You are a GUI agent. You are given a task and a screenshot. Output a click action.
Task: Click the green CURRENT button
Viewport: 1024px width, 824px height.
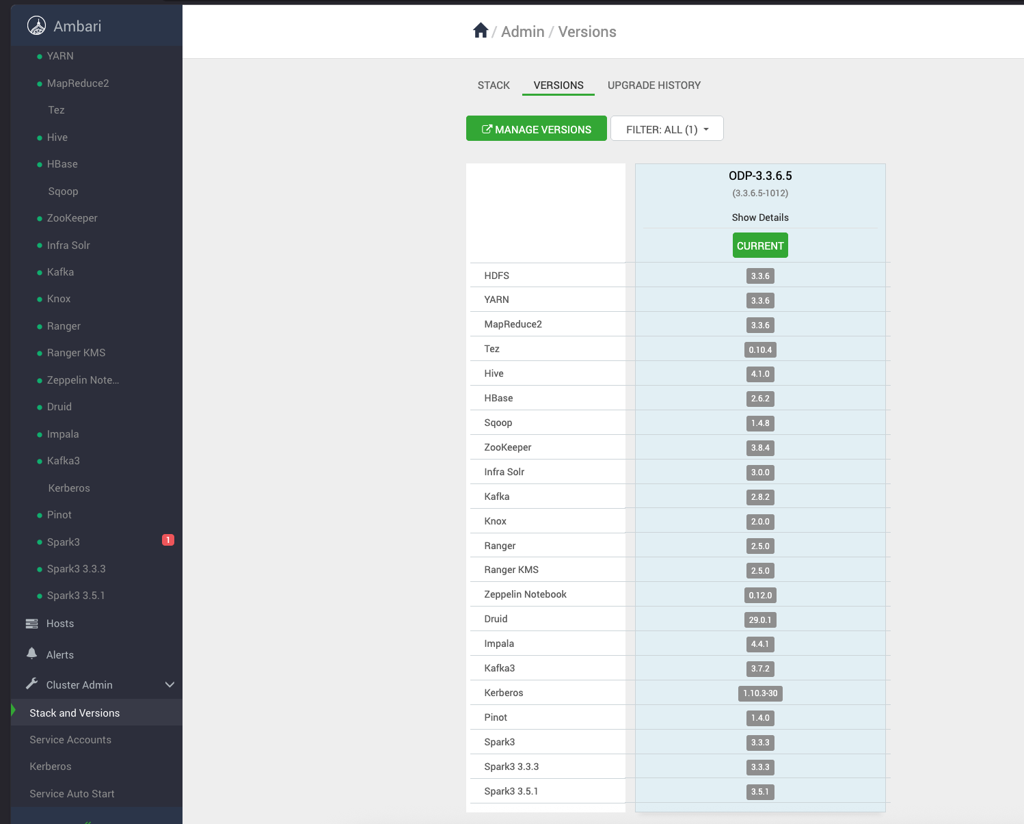[x=760, y=246]
